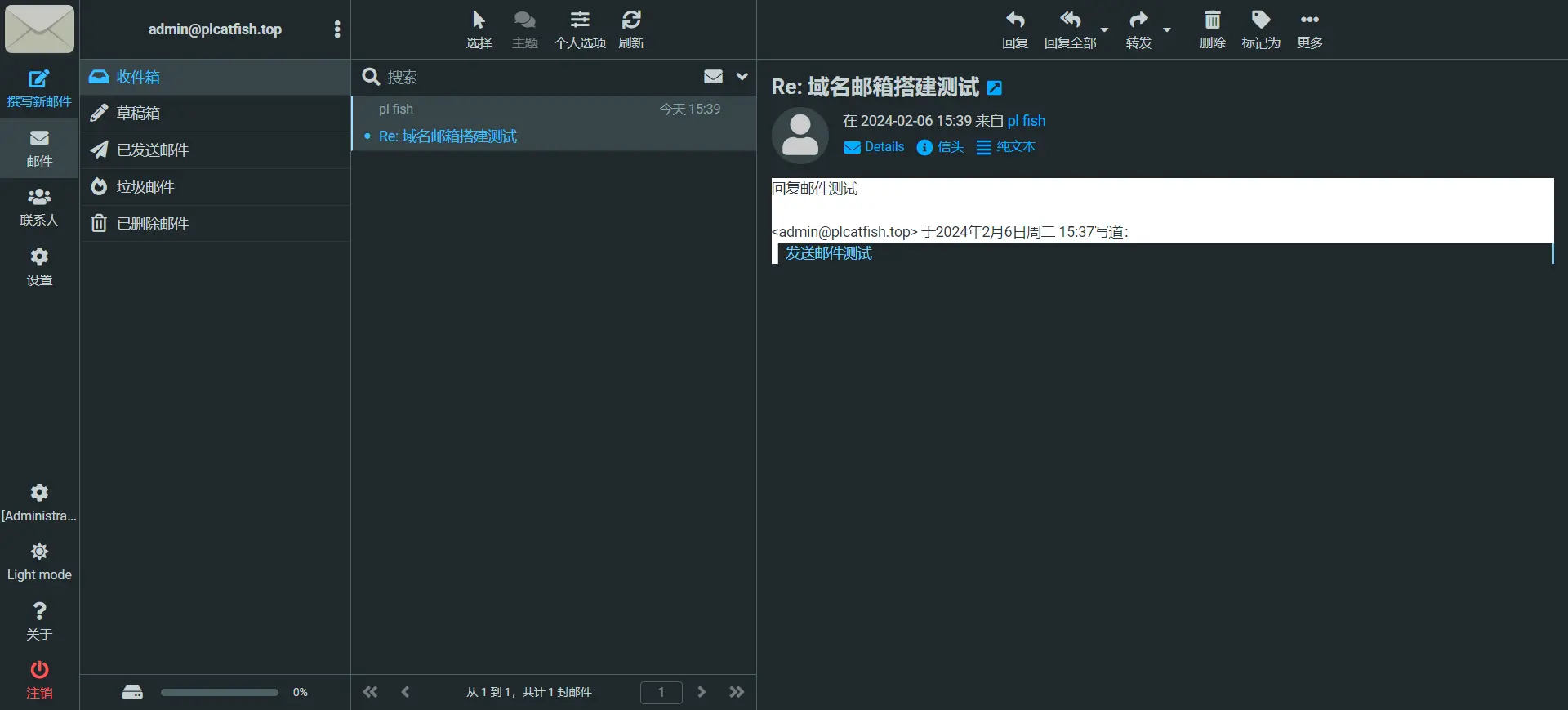Click quoted text '发送邮件测试'
Viewport: 1568px width, 710px height.
[x=829, y=253]
